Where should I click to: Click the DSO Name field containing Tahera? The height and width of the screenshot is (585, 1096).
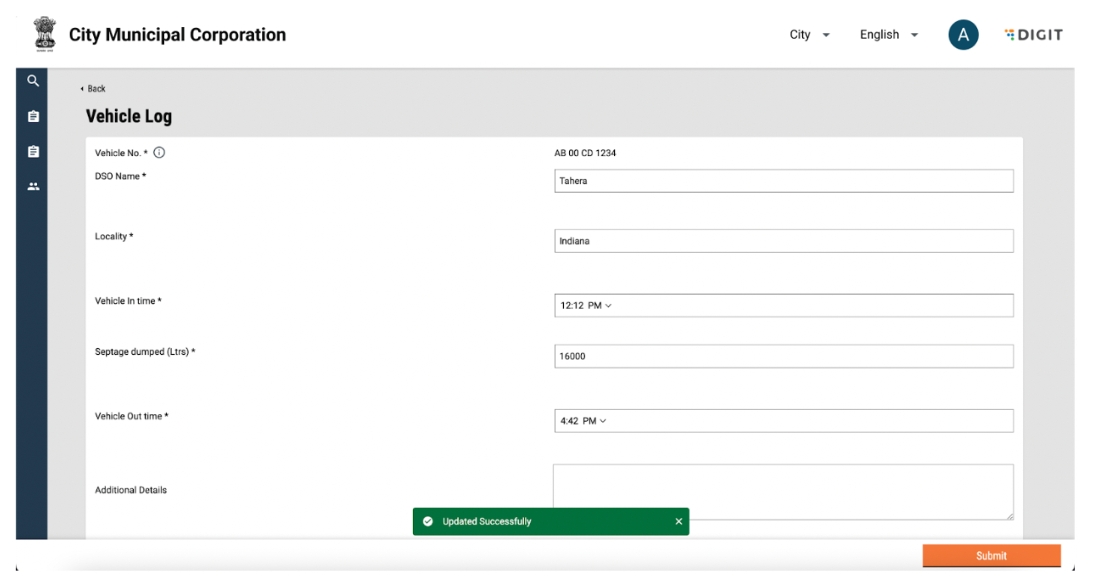[783, 181]
